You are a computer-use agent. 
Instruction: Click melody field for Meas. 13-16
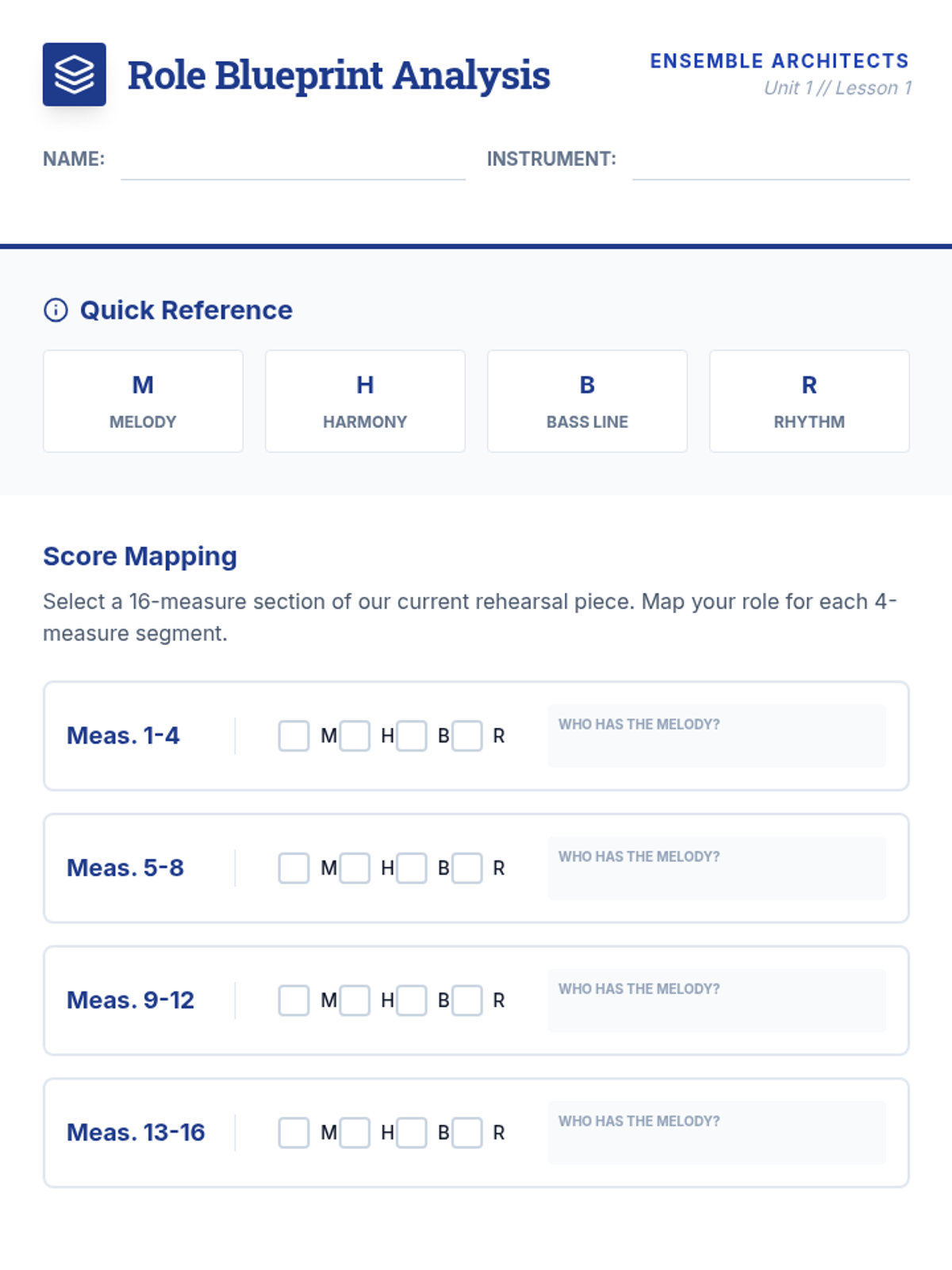coord(716,1133)
